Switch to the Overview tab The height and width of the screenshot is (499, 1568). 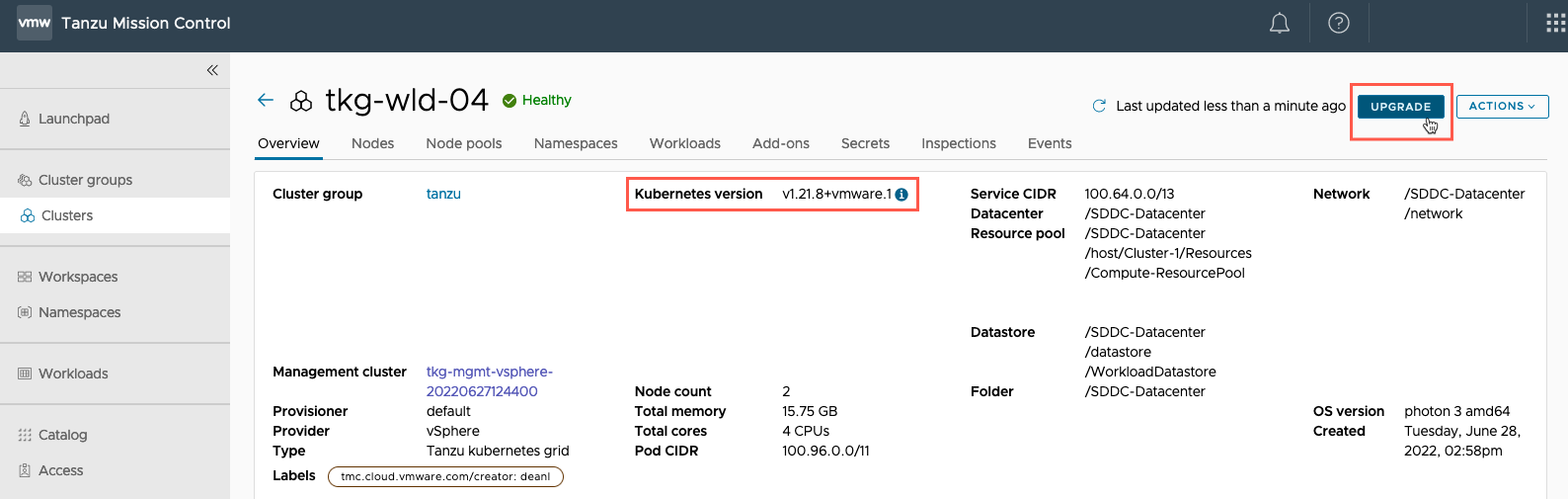[x=288, y=143]
